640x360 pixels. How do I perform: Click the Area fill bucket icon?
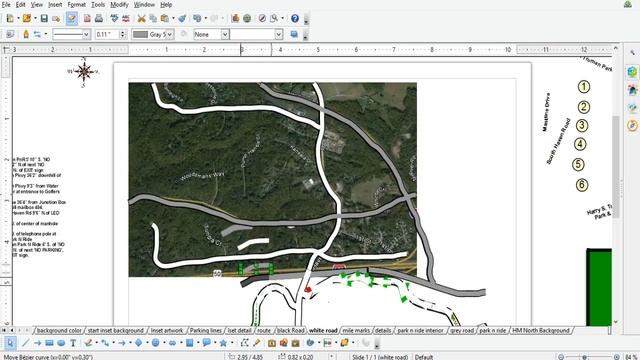click(184, 34)
